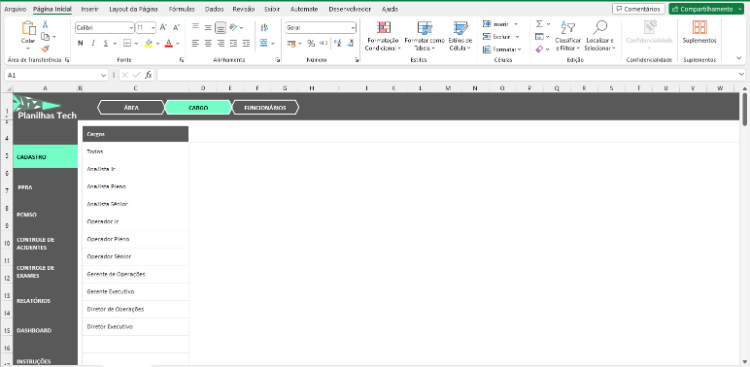
Task: Increase decimal places
Action: (338, 44)
